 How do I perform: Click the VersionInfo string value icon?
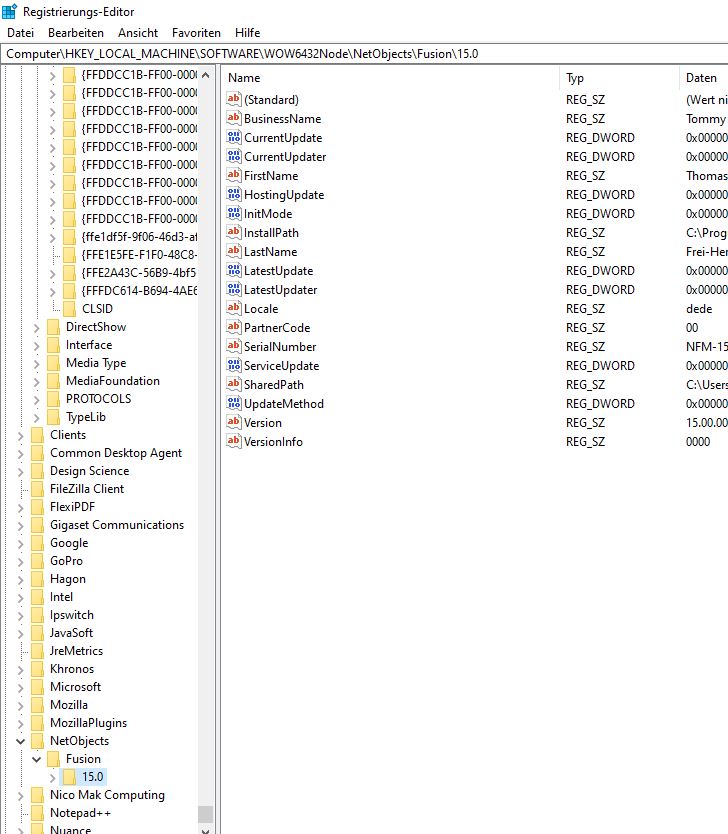pyautogui.click(x=234, y=442)
